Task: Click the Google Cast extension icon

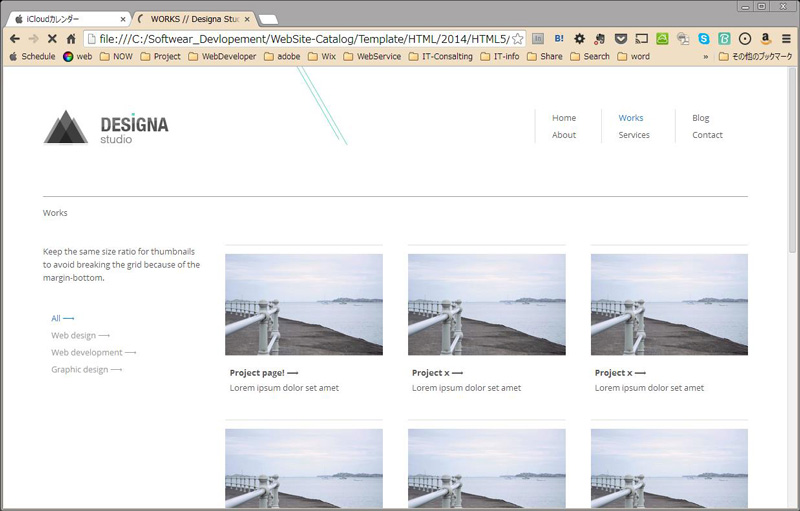Action: pos(641,38)
